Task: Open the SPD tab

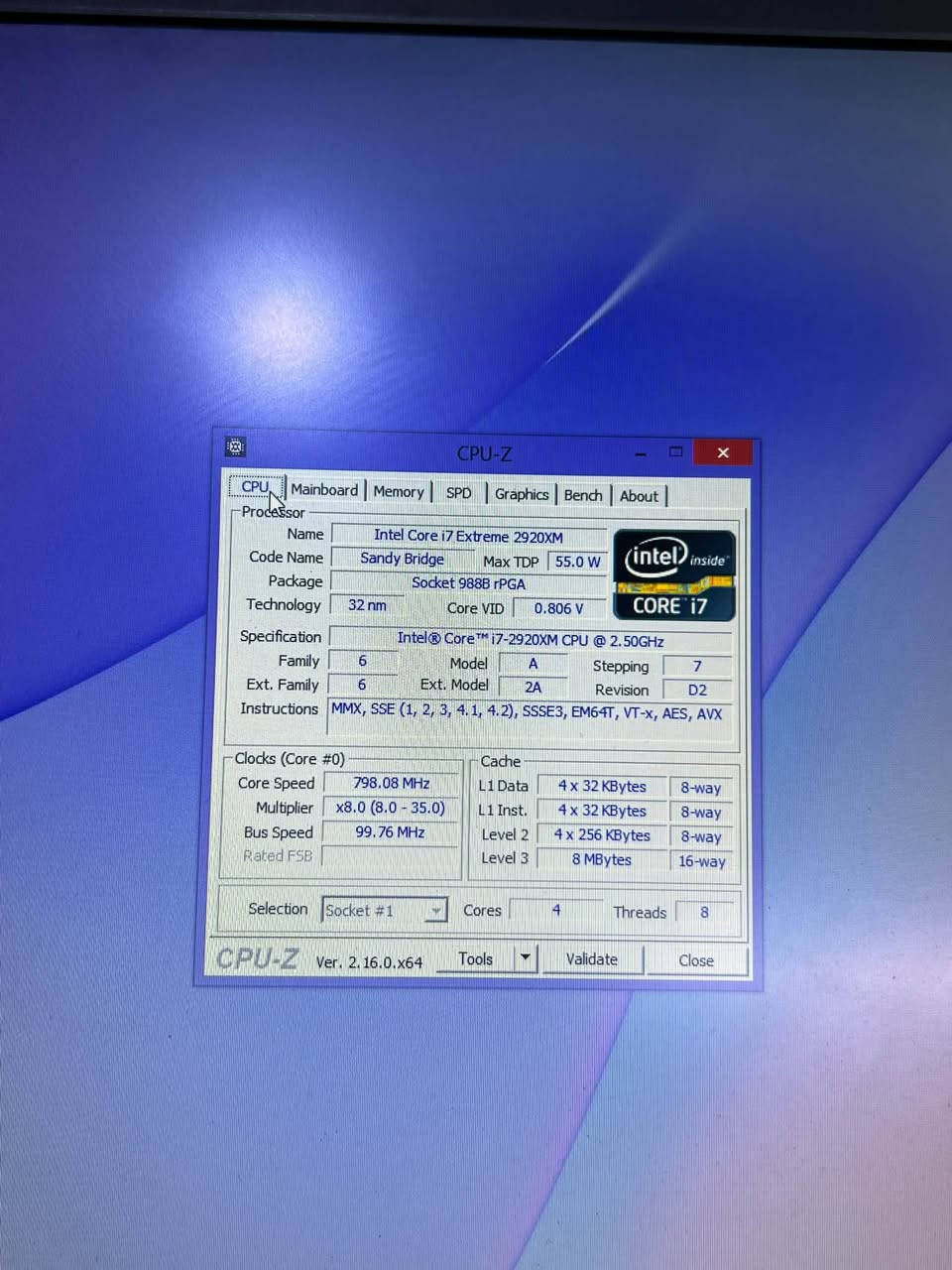Action: tap(458, 493)
